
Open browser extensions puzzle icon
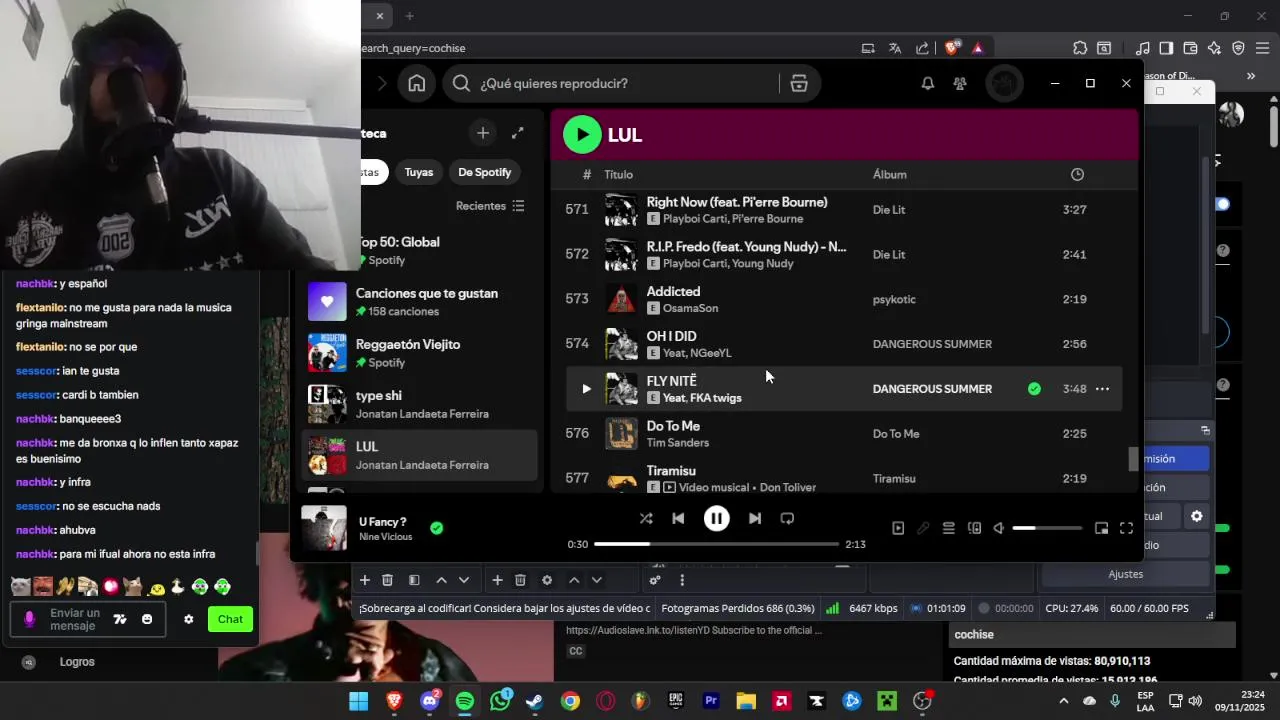(1080, 48)
